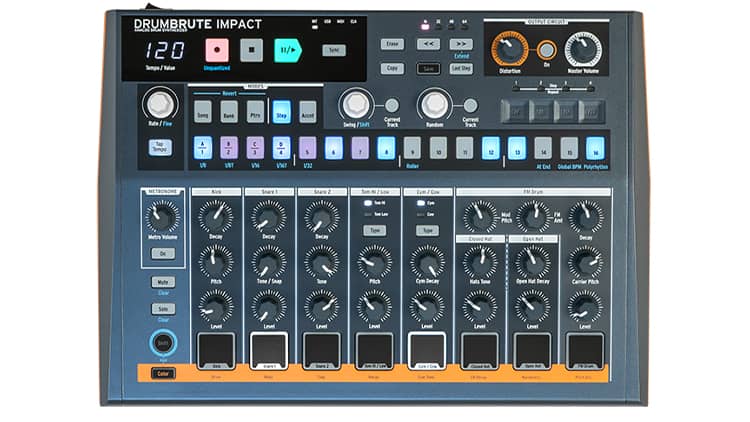This screenshot has width=750, height=422.
Task: Go forward with the >> Extend button
Action: (461, 44)
